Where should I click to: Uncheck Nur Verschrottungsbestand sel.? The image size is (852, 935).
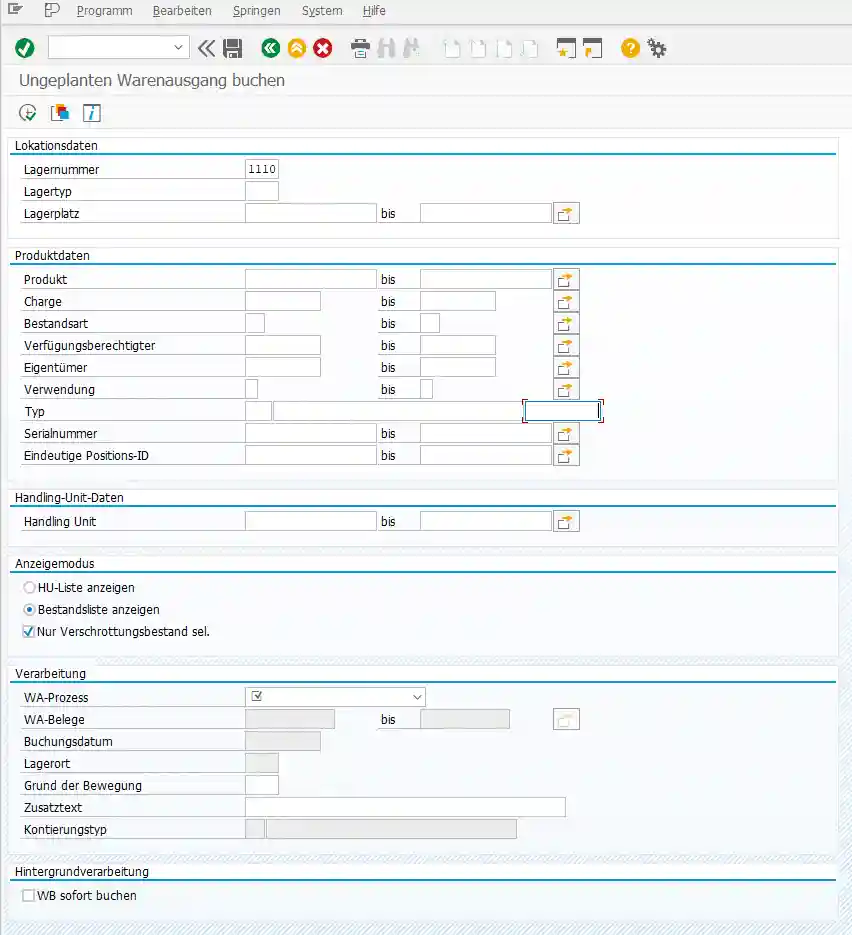point(27,631)
